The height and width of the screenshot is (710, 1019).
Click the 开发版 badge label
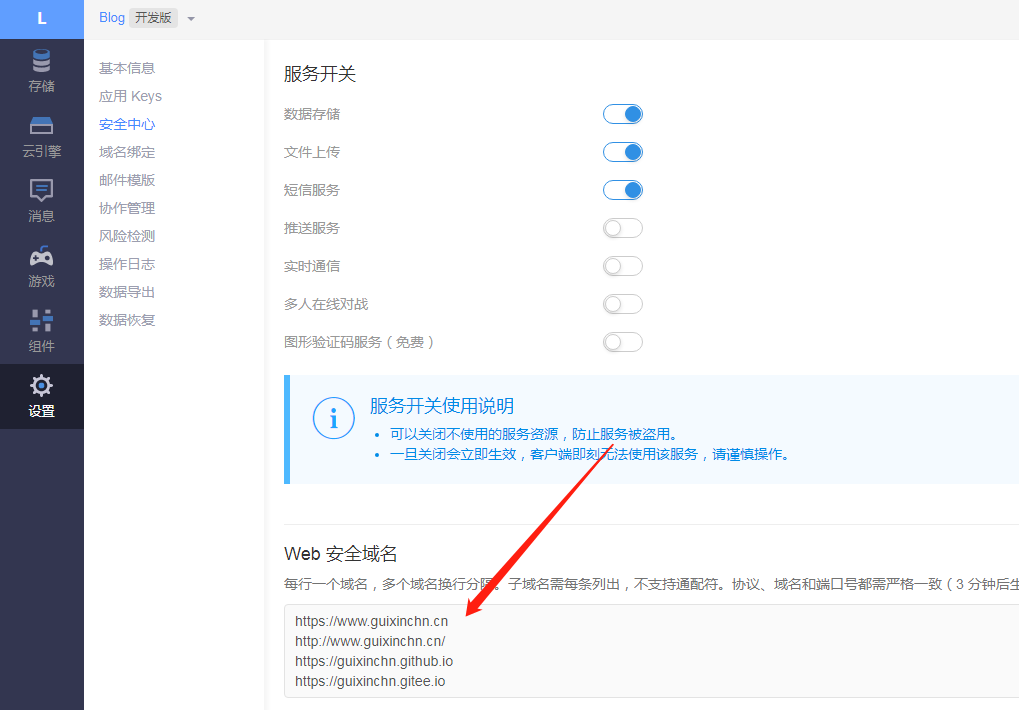click(x=153, y=18)
